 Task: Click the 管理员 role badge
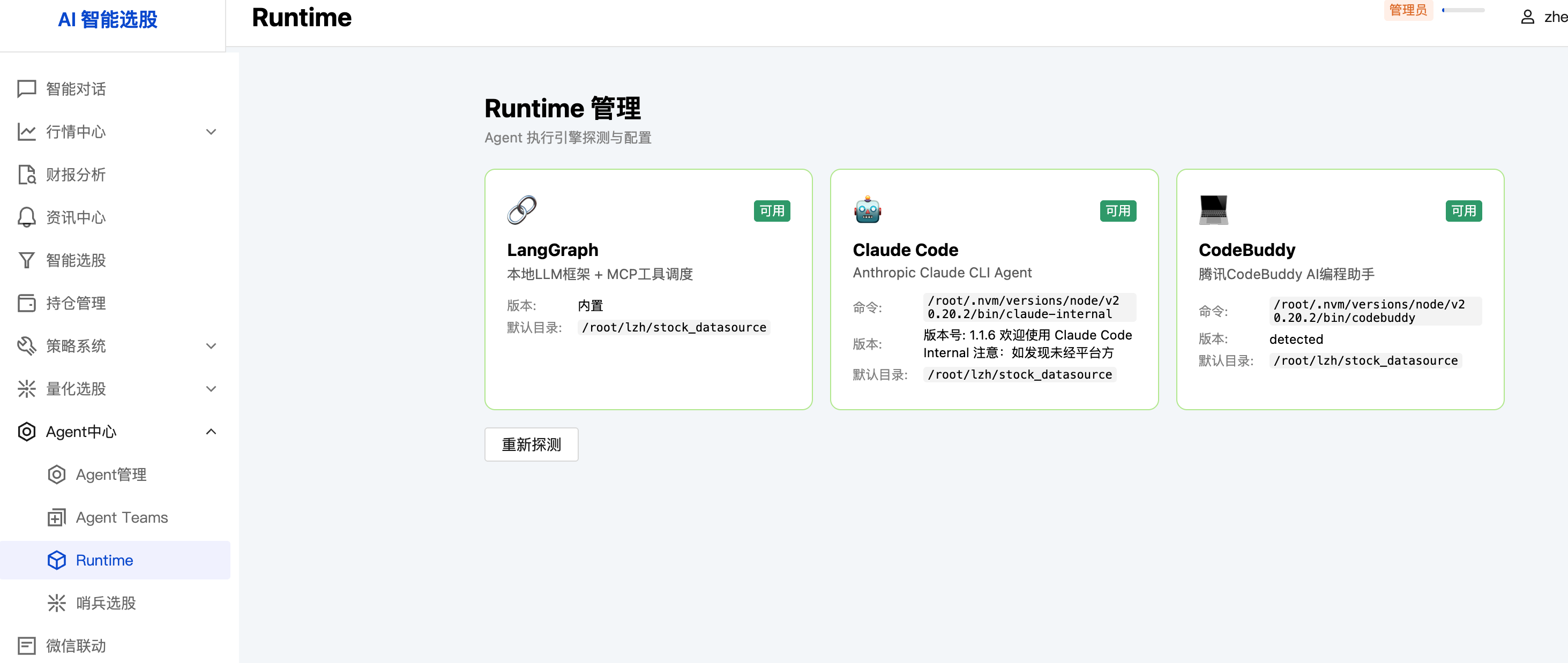coord(1408,10)
